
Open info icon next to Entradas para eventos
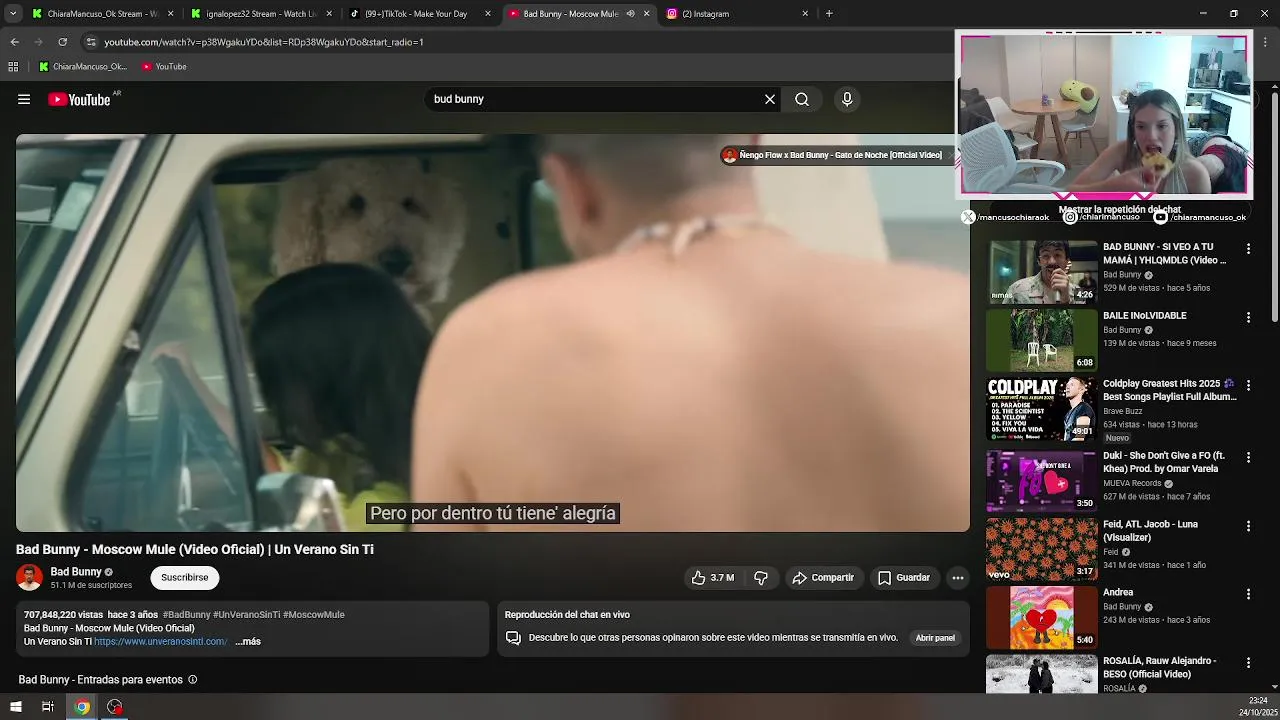tap(193, 680)
